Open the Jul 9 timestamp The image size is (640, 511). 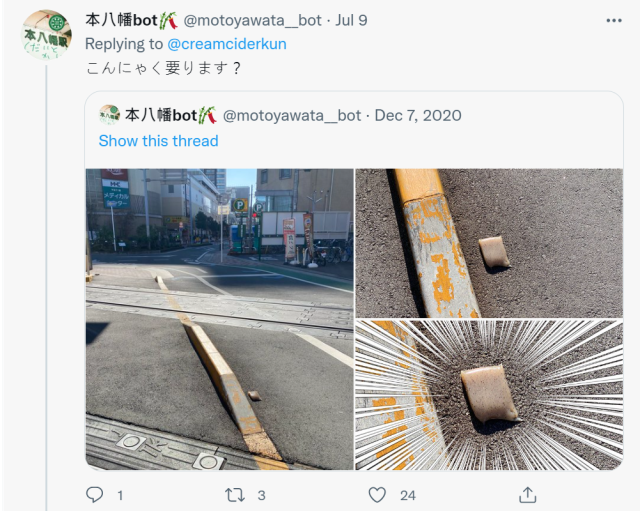point(351,20)
